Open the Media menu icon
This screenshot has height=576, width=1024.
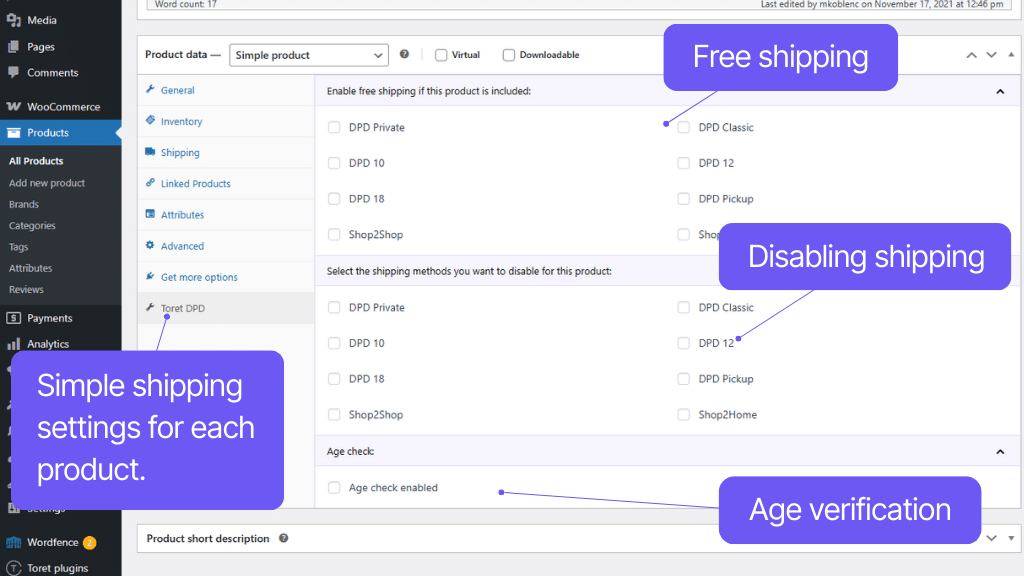coord(13,20)
